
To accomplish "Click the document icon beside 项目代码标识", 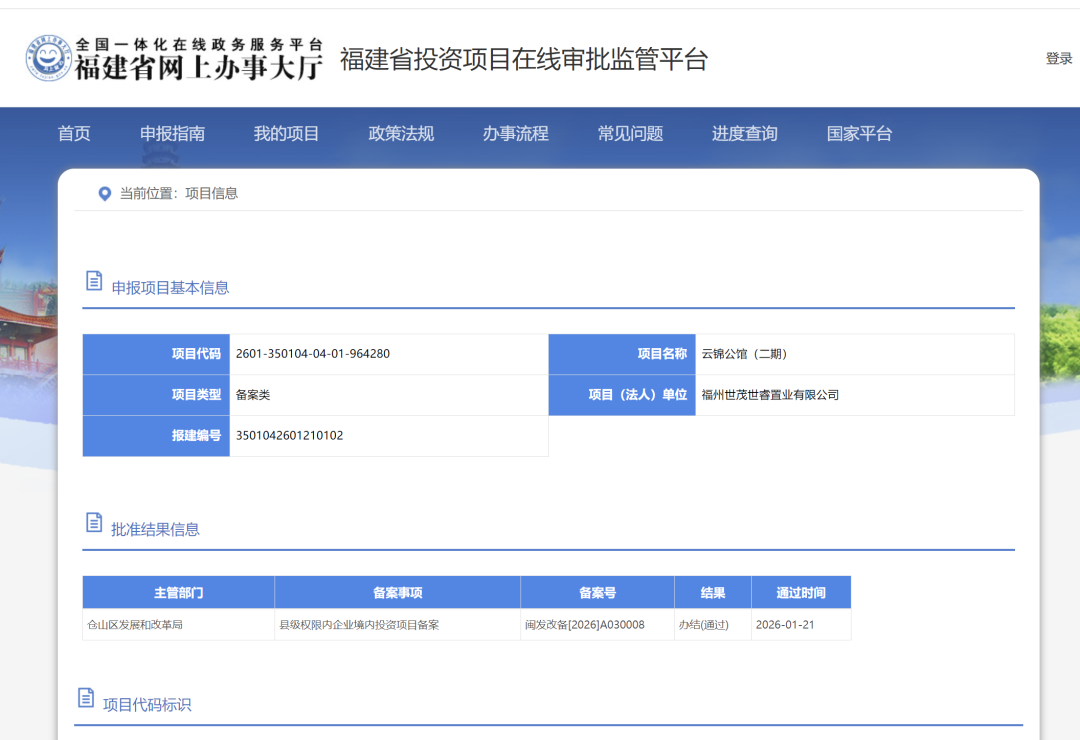I will (92, 698).
